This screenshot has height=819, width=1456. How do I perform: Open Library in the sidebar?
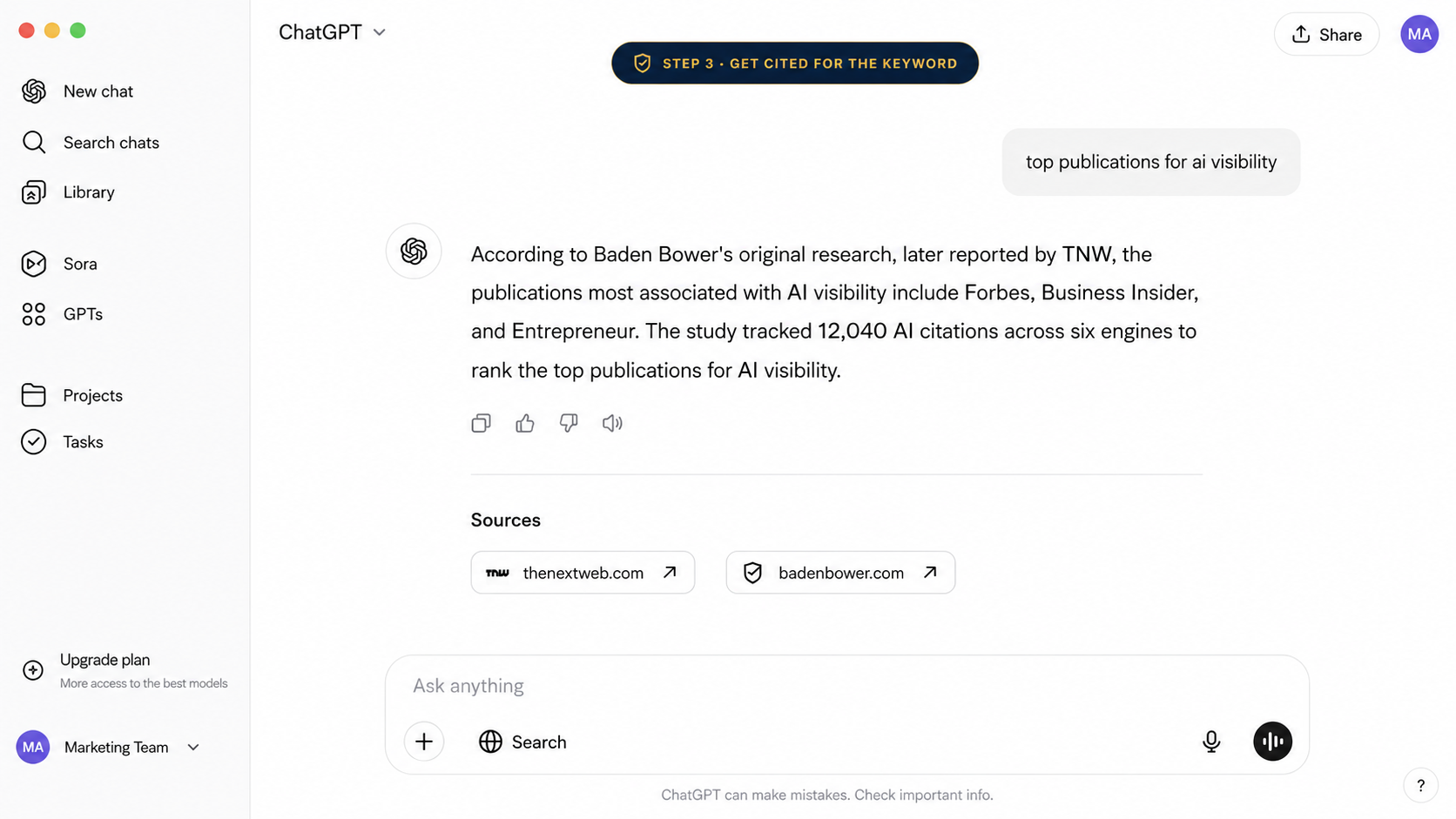pyautogui.click(x=89, y=192)
